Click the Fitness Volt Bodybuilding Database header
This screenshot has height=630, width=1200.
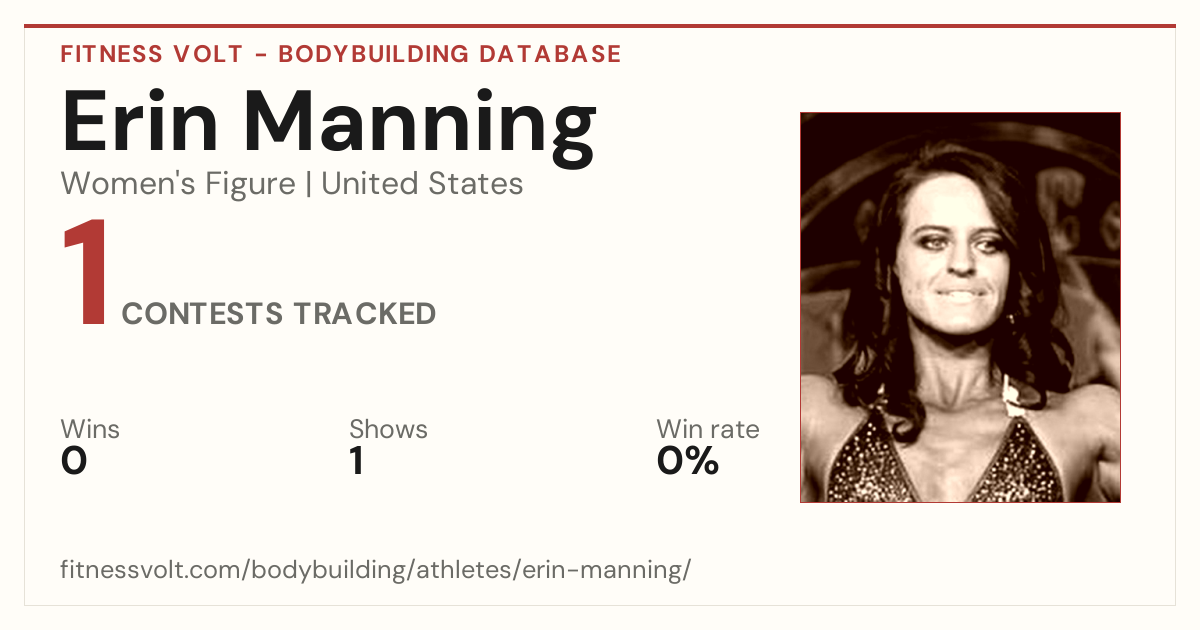pyautogui.click(x=341, y=54)
